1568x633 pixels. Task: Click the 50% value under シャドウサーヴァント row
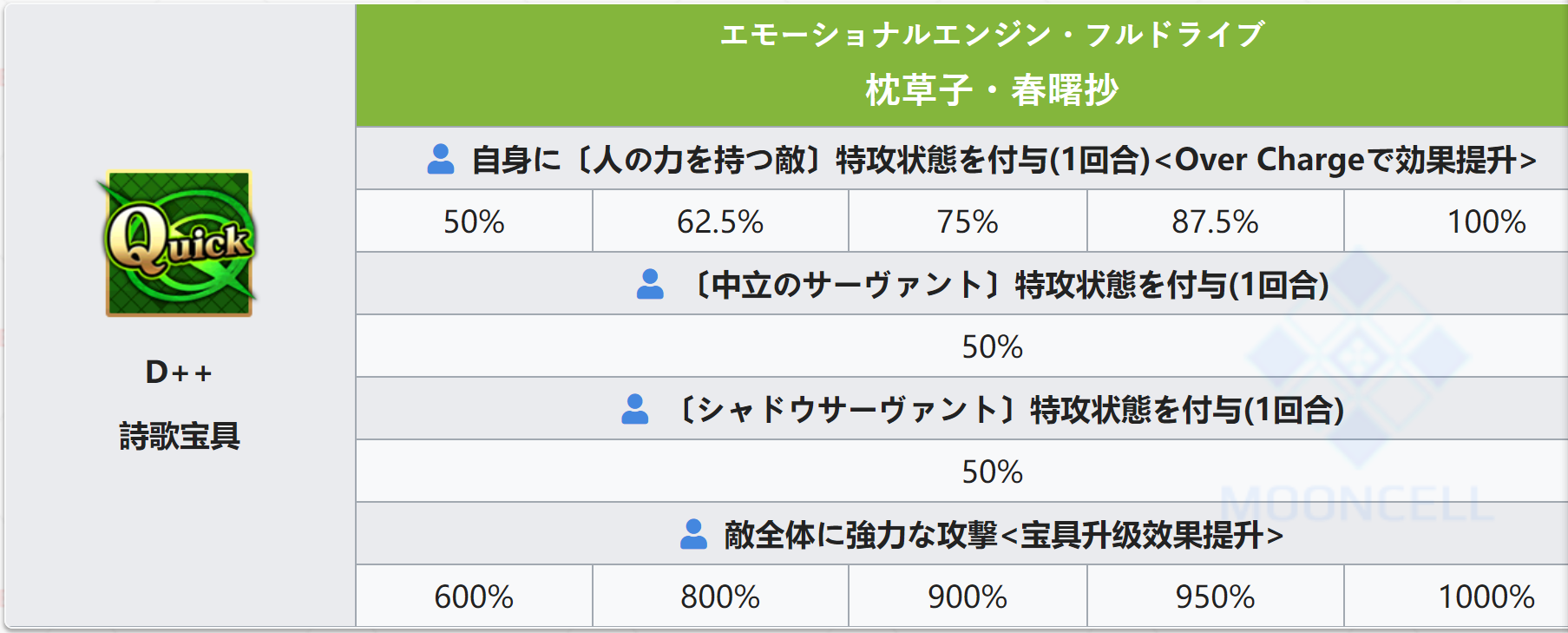(992, 472)
